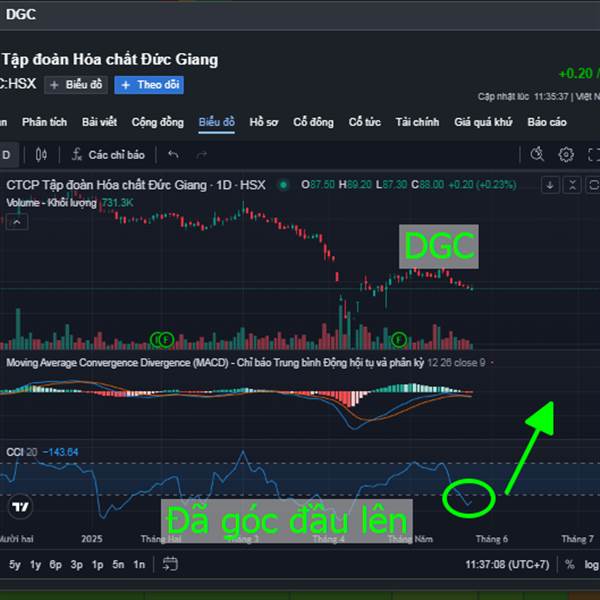Click the CTCP Tập đoàn Hóa chất Đức Giang chart title

pyautogui.click(x=136, y=185)
